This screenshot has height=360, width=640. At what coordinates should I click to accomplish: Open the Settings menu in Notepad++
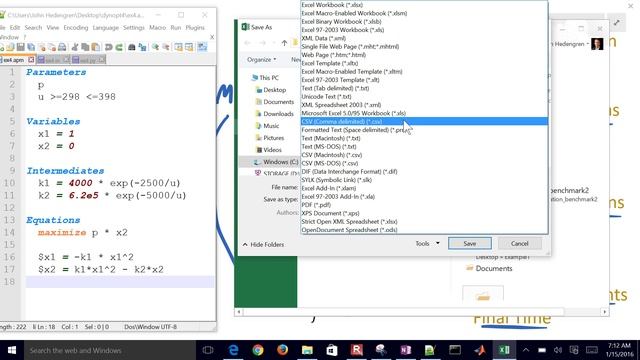click(134, 28)
